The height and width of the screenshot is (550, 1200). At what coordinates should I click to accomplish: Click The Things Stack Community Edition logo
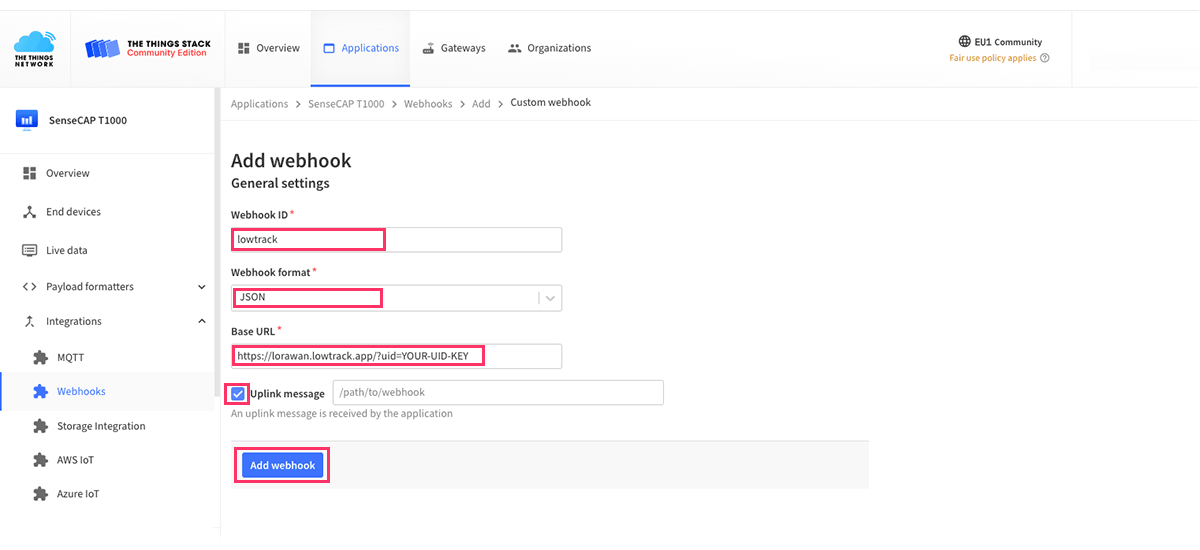[x=148, y=48]
